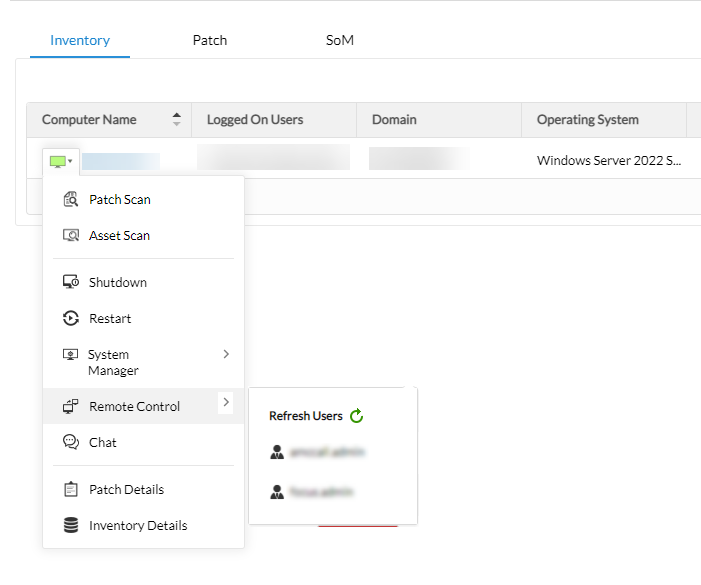Viewport: 701px width, 585px height.
Task: Sort by the Computer Name column arrows
Action: (x=177, y=119)
